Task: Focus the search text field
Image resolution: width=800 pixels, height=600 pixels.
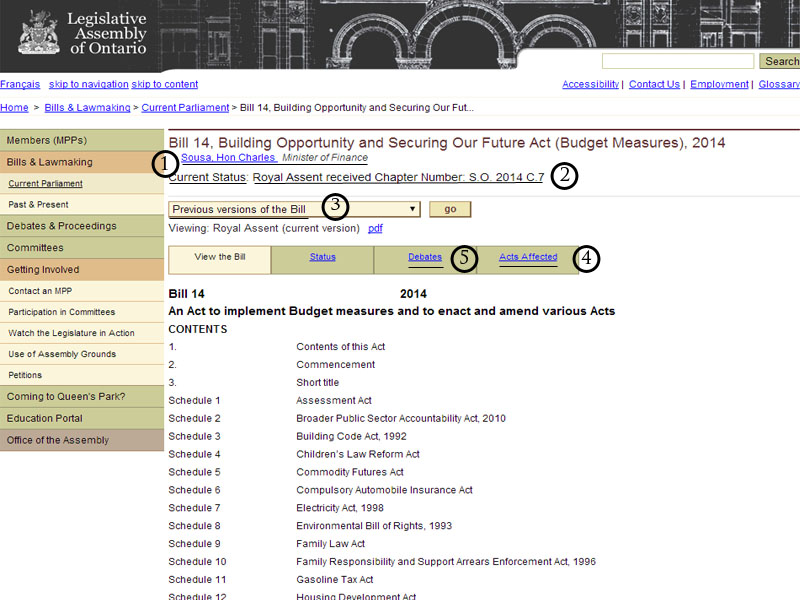Action: click(678, 61)
